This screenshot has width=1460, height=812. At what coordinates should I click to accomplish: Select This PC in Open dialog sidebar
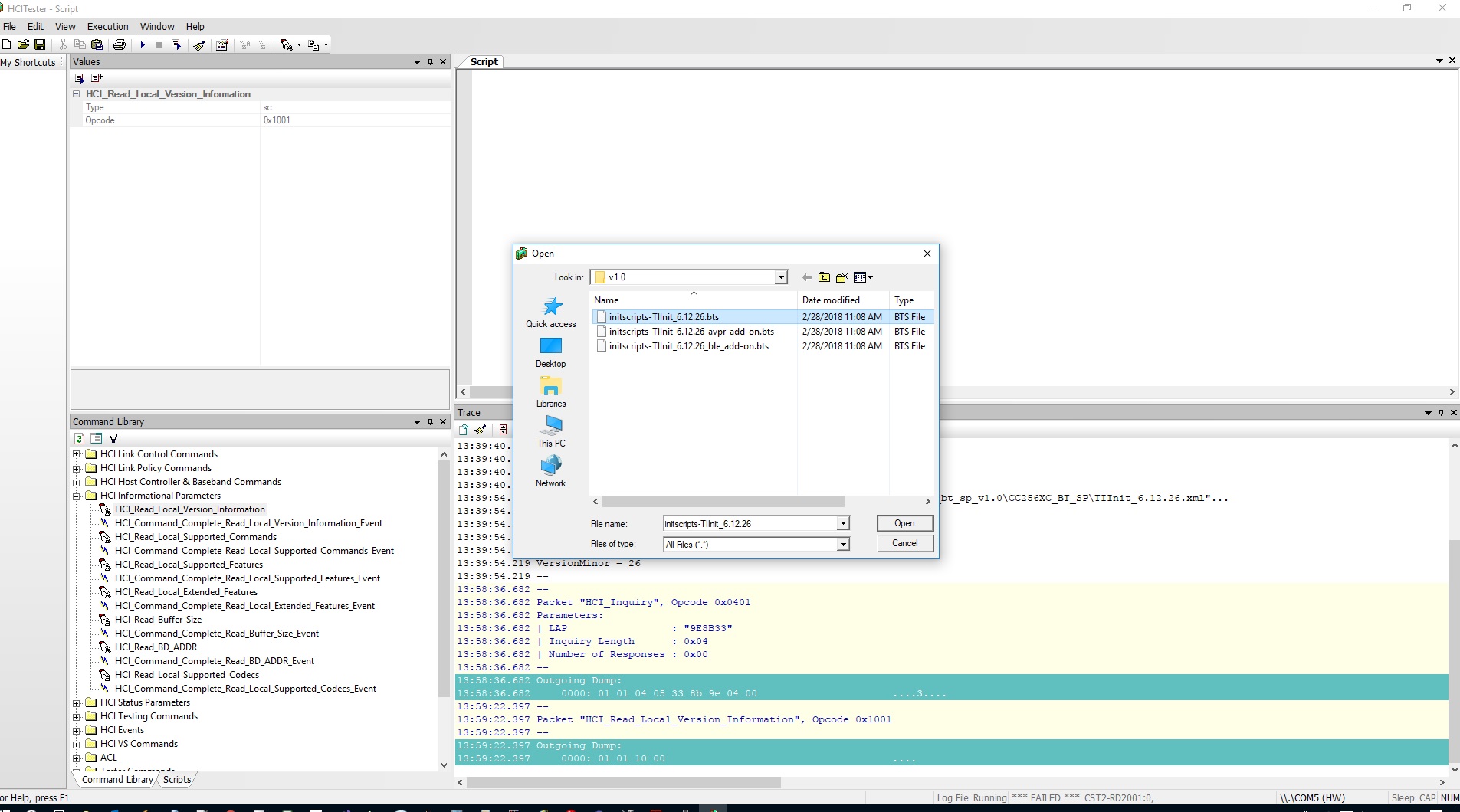tap(550, 432)
